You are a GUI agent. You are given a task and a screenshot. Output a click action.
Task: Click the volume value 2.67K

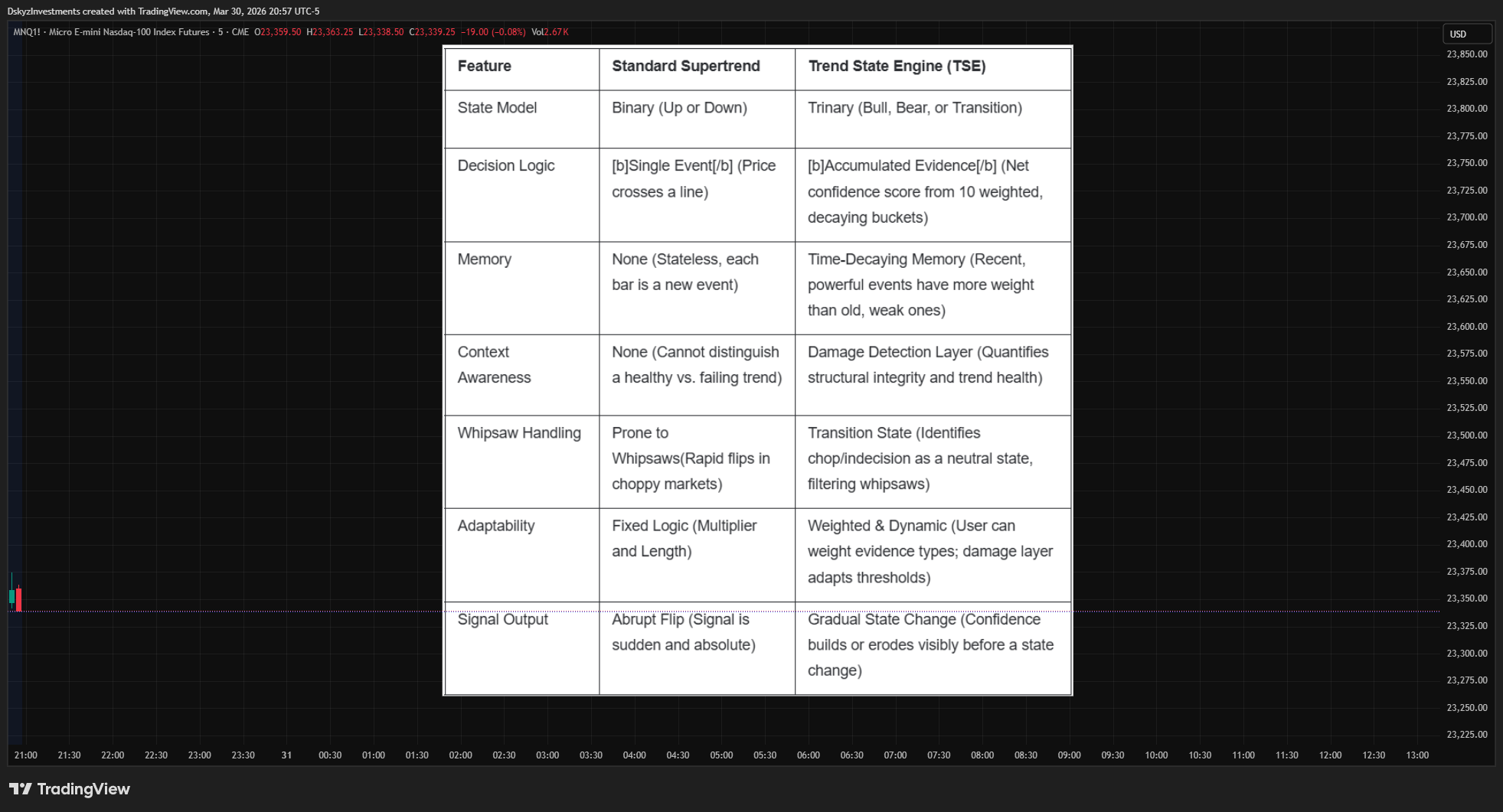[556, 32]
